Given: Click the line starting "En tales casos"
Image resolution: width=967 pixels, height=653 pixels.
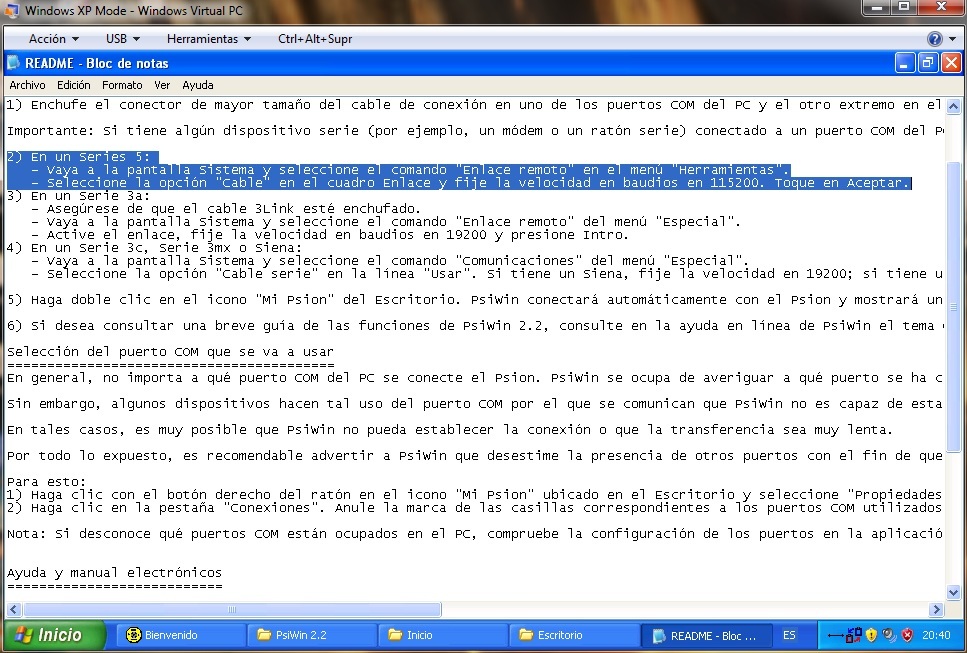Looking at the screenshot, I should coord(450,430).
